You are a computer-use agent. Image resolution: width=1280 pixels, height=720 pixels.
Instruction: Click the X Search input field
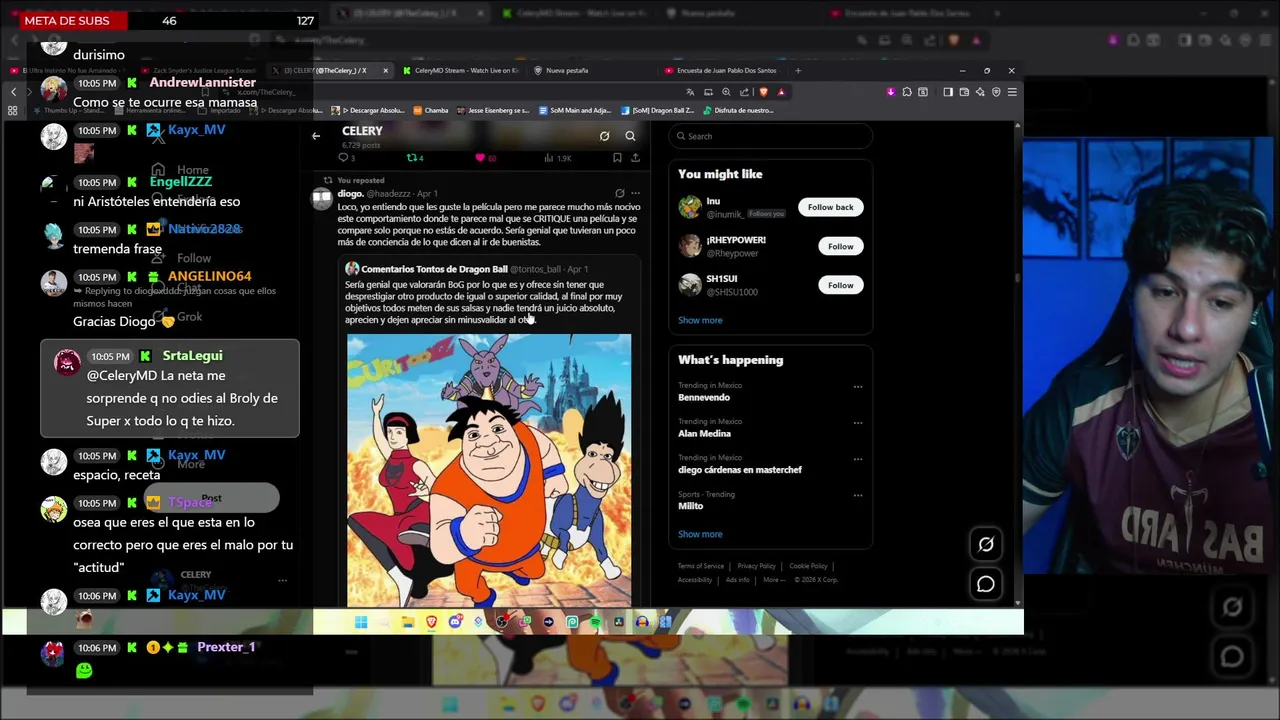[x=770, y=136]
